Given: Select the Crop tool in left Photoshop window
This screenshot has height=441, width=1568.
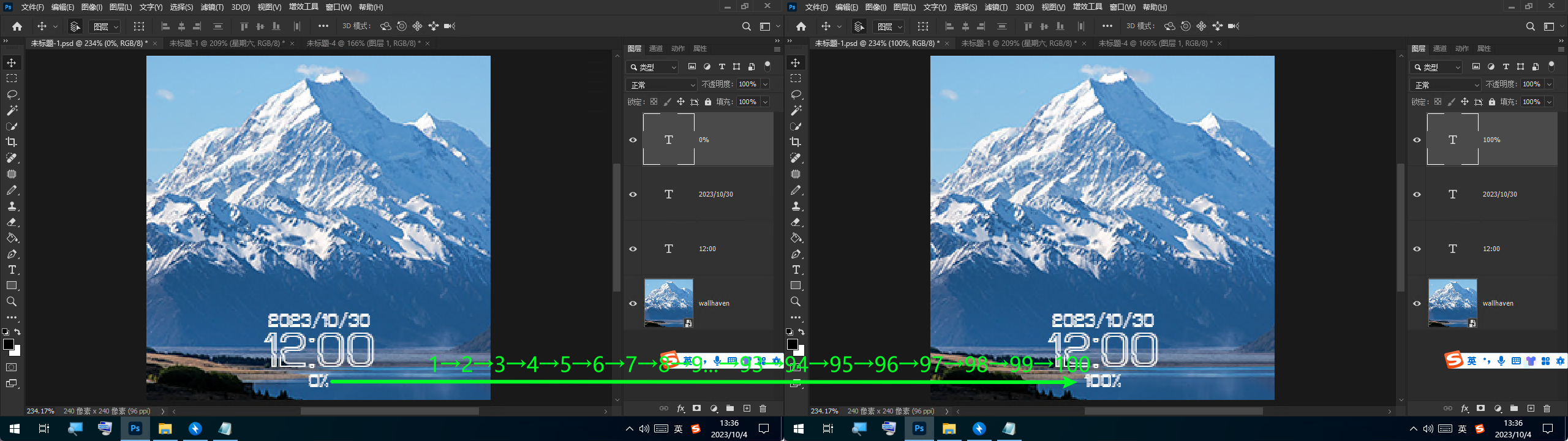Looking at the screenshot, I should pos(12,142).
